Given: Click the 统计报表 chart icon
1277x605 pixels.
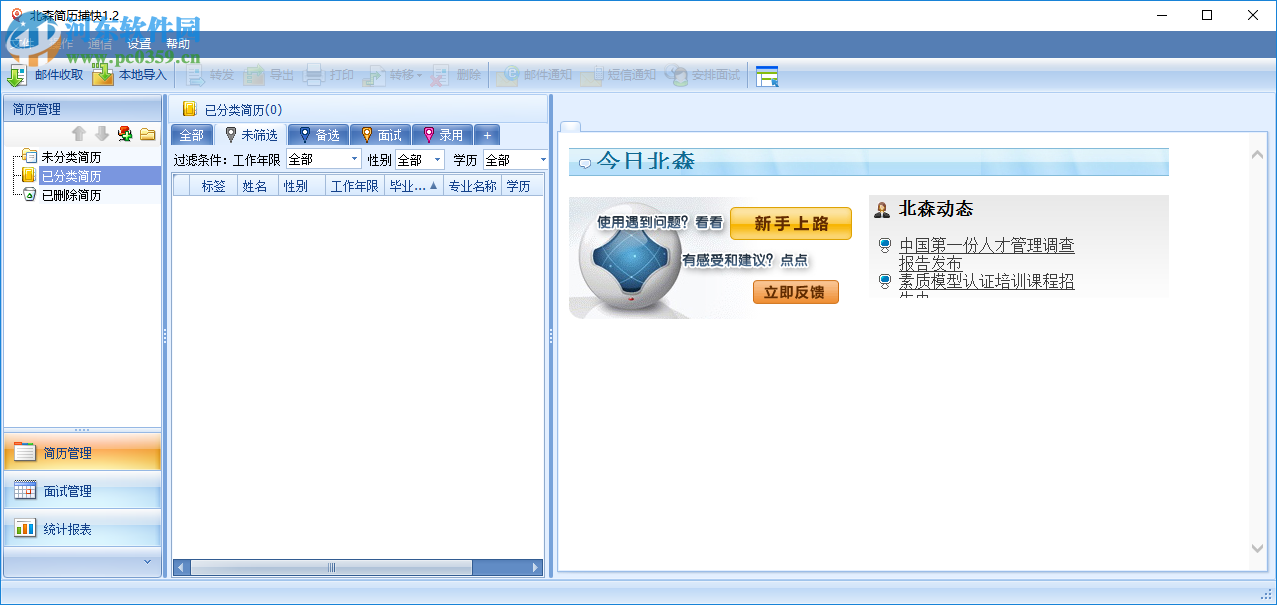Looking at the screenshot, I should pos(24,528).
